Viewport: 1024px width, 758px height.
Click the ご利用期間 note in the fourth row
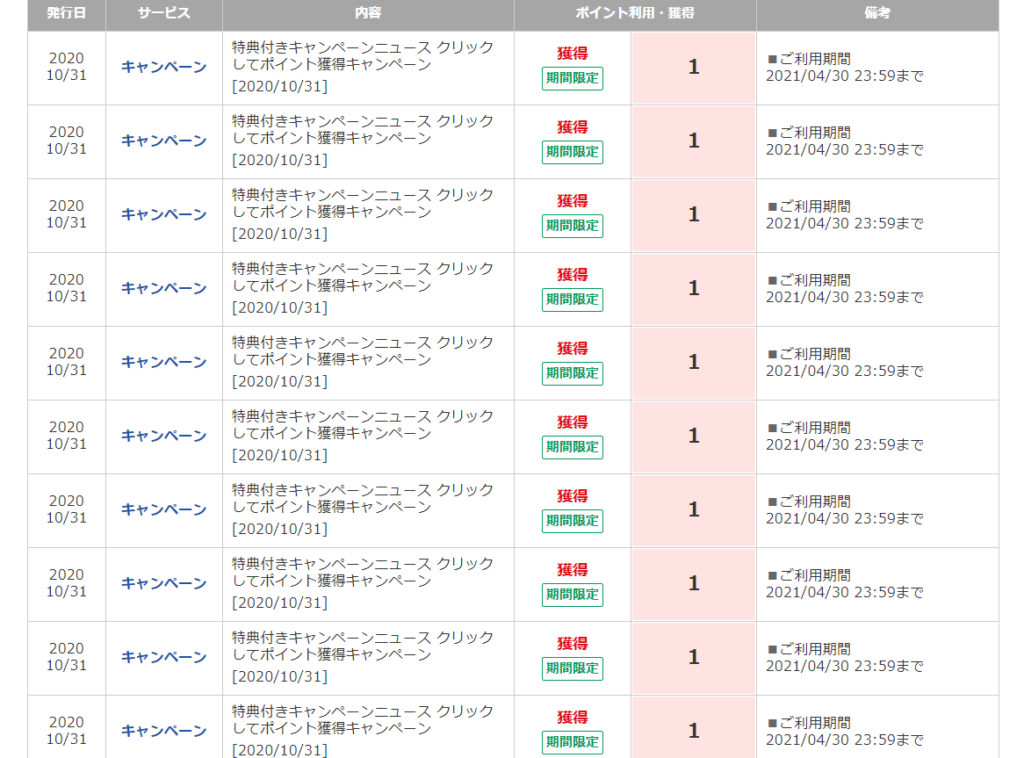pyautogui.click(x=809, y=280)
